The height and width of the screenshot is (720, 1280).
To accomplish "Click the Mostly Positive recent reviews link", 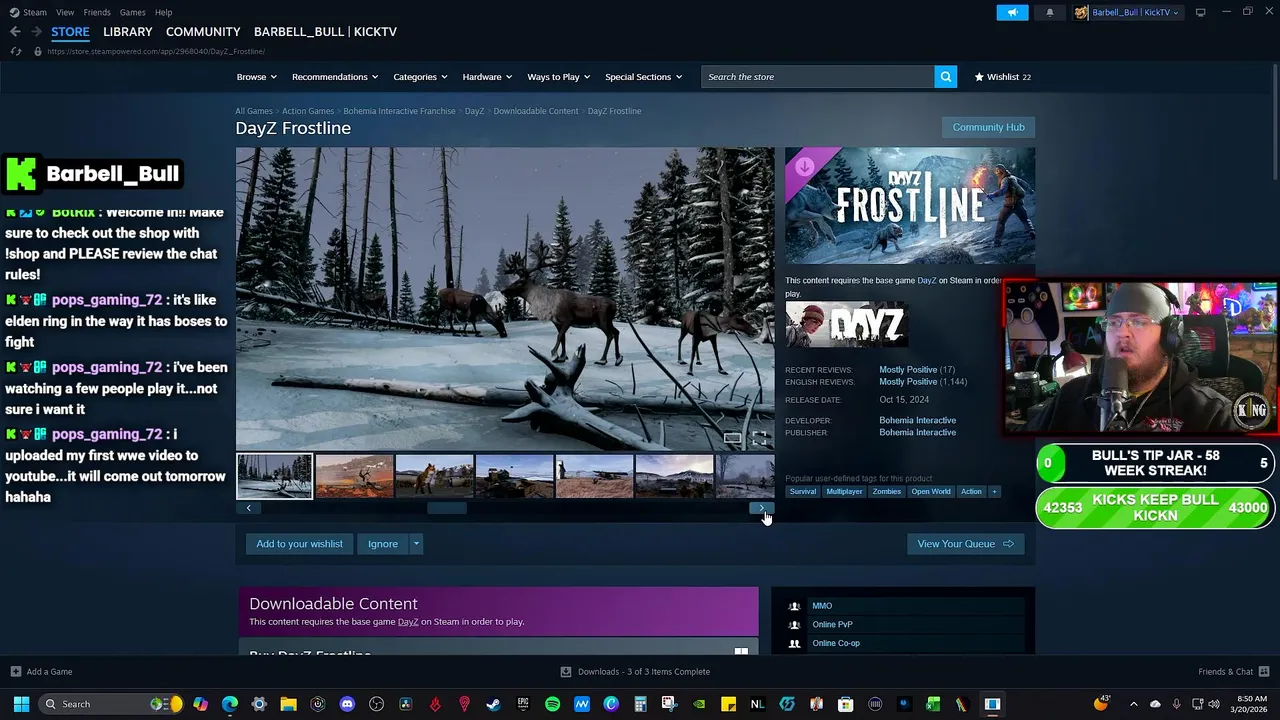I will point(908,370).
